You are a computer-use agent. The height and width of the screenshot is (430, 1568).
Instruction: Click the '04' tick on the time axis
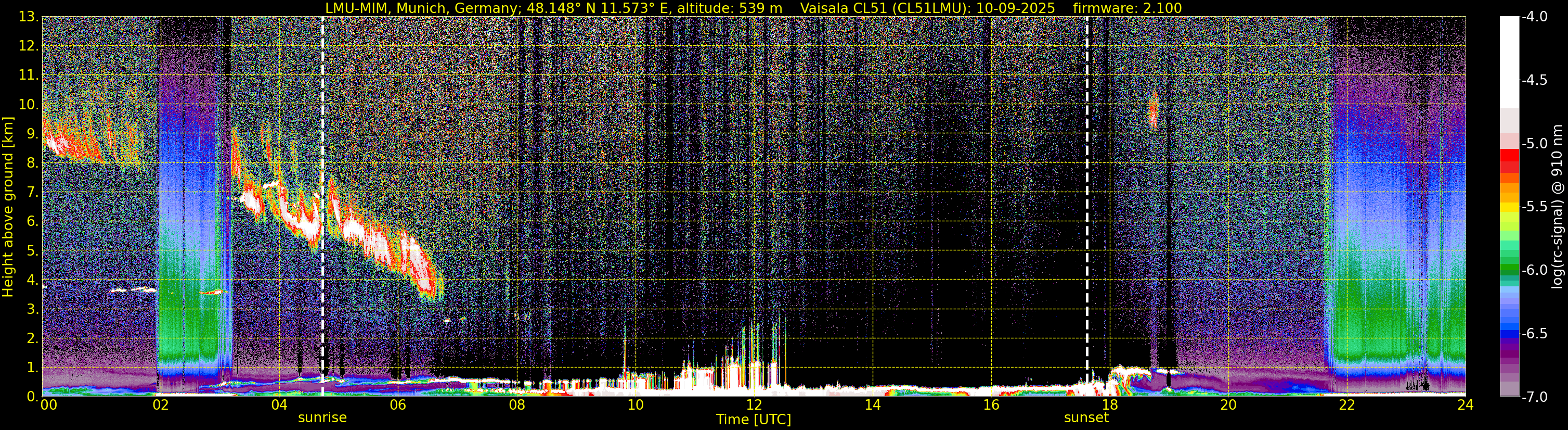point(279,404)
